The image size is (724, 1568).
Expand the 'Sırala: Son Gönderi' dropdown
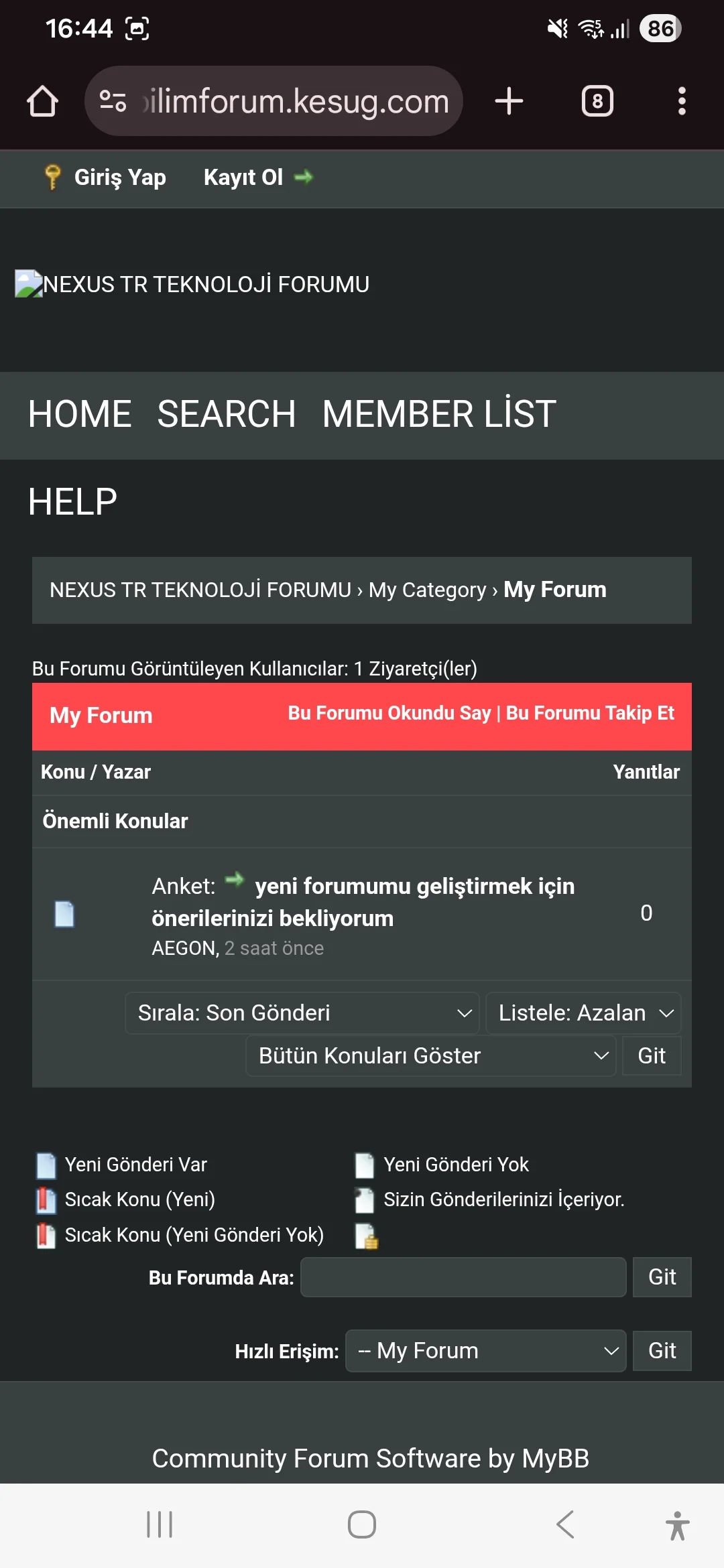point(302,1013)
